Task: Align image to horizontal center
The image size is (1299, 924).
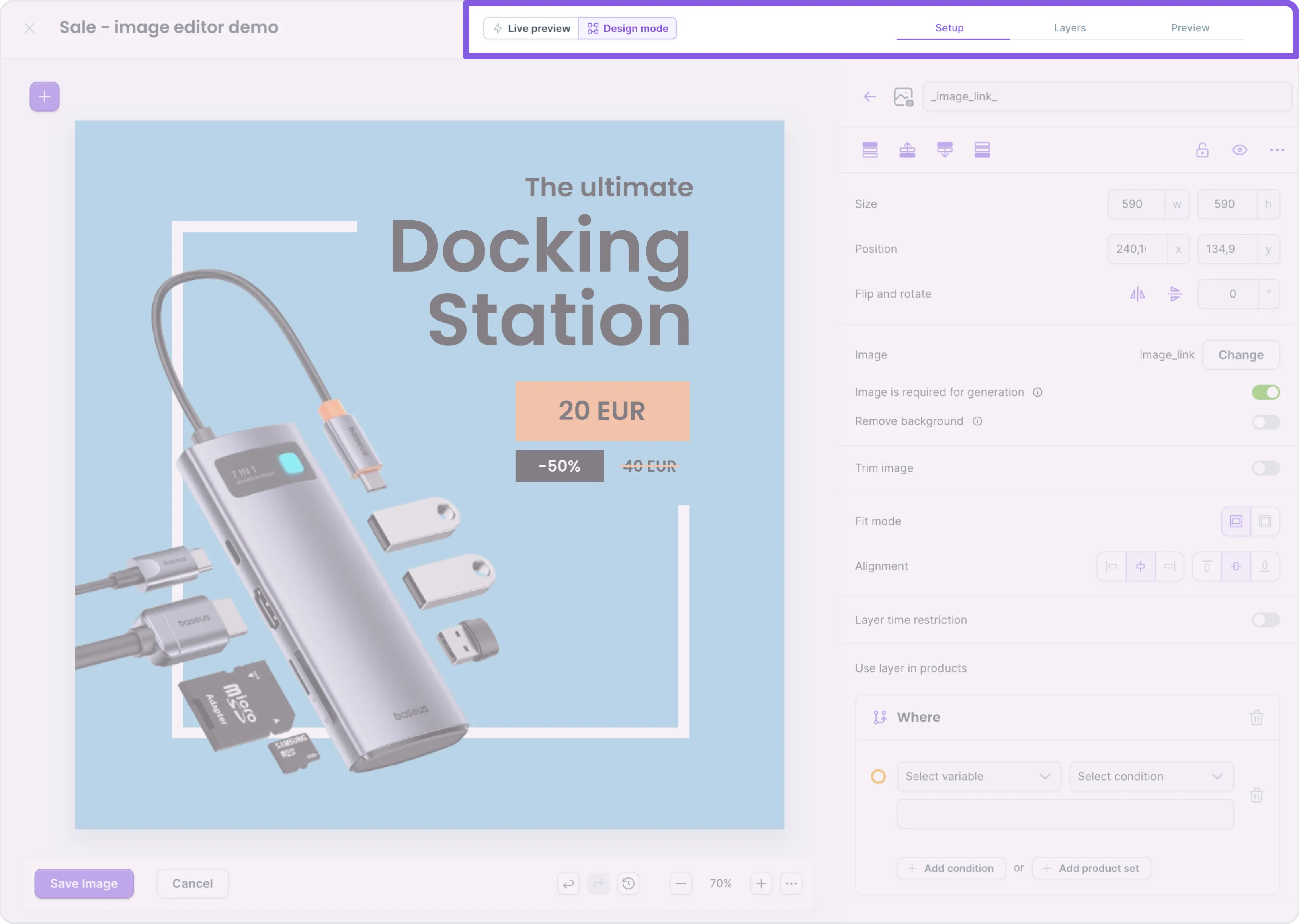Action: 1141,566
